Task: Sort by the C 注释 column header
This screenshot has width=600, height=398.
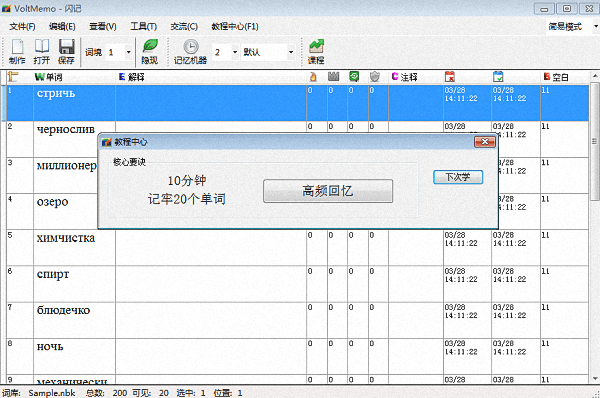Action: point(404,77)
